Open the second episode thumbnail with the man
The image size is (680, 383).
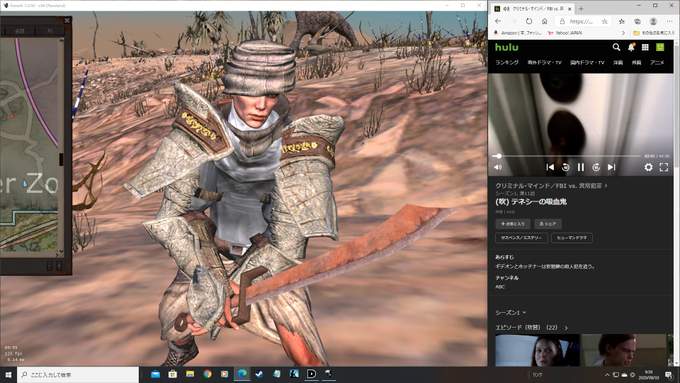[x=624, y=350]
